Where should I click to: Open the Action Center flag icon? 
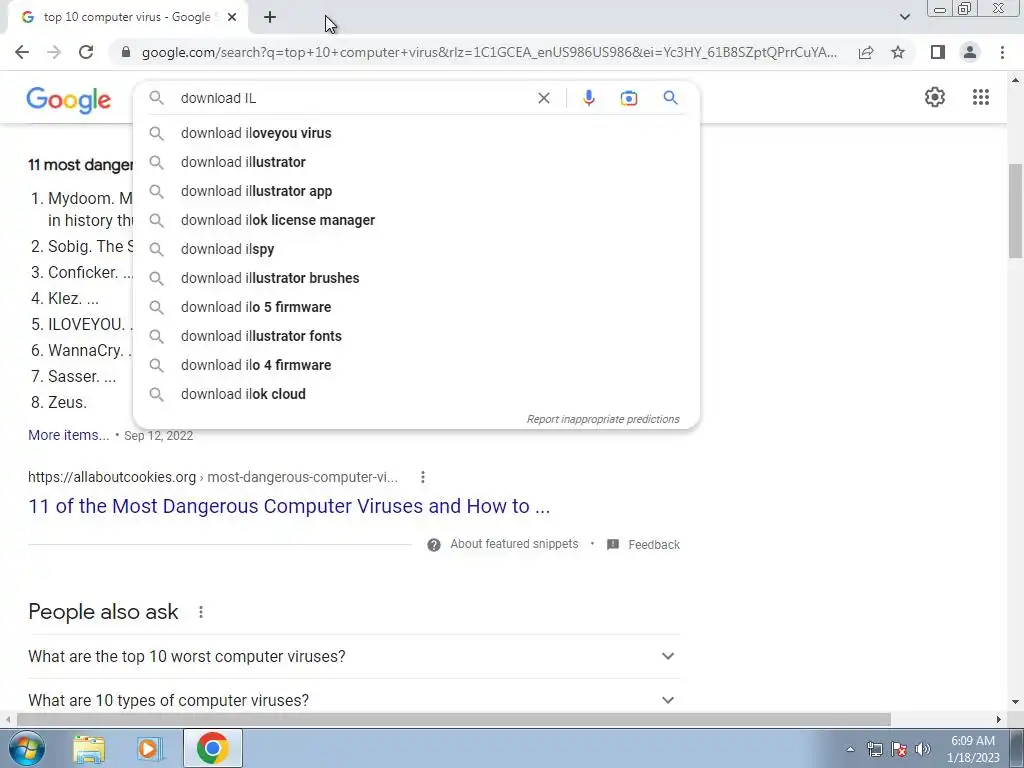click(x=899, y=750)
